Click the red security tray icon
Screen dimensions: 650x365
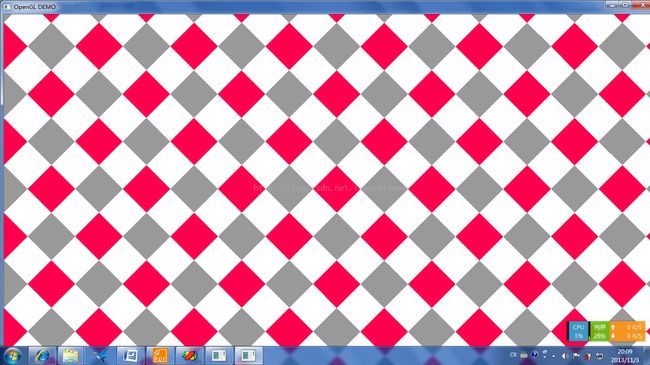(x=587, y=356)
